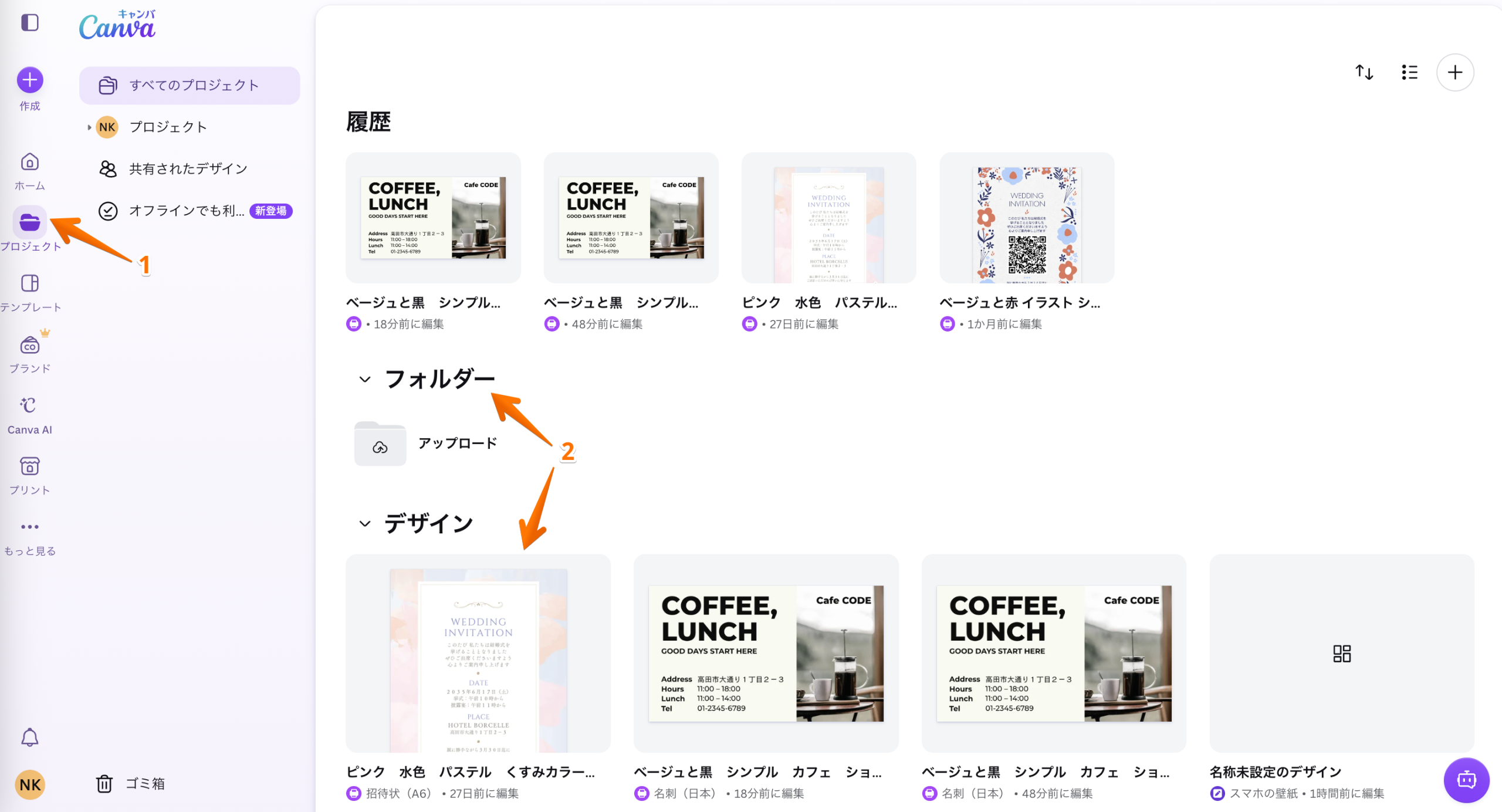
Task: Click アップロード folder name
Action: [x=458, y=443]
